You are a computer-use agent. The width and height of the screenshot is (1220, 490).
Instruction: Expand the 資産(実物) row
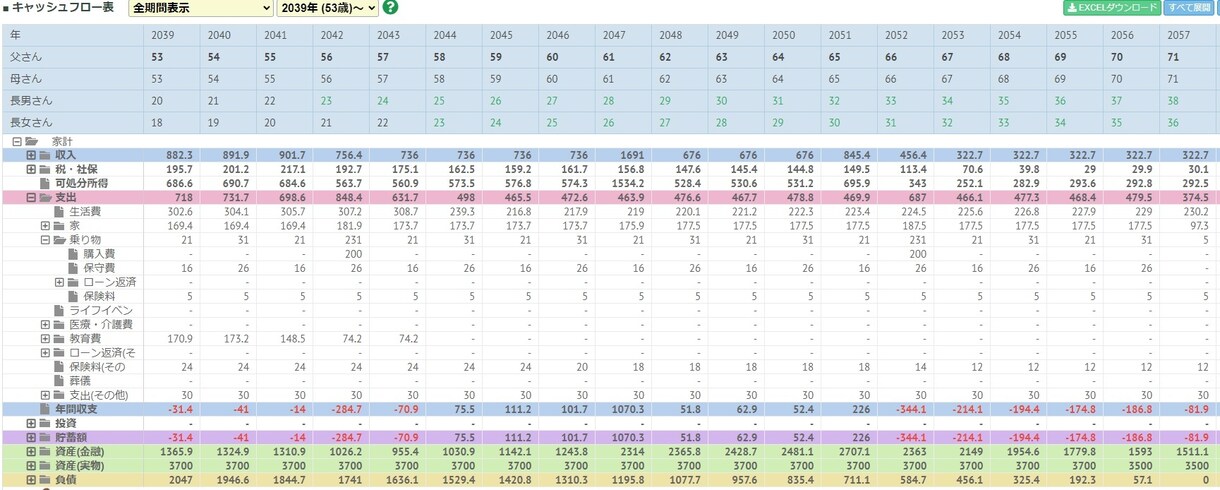tap(31, 465)
